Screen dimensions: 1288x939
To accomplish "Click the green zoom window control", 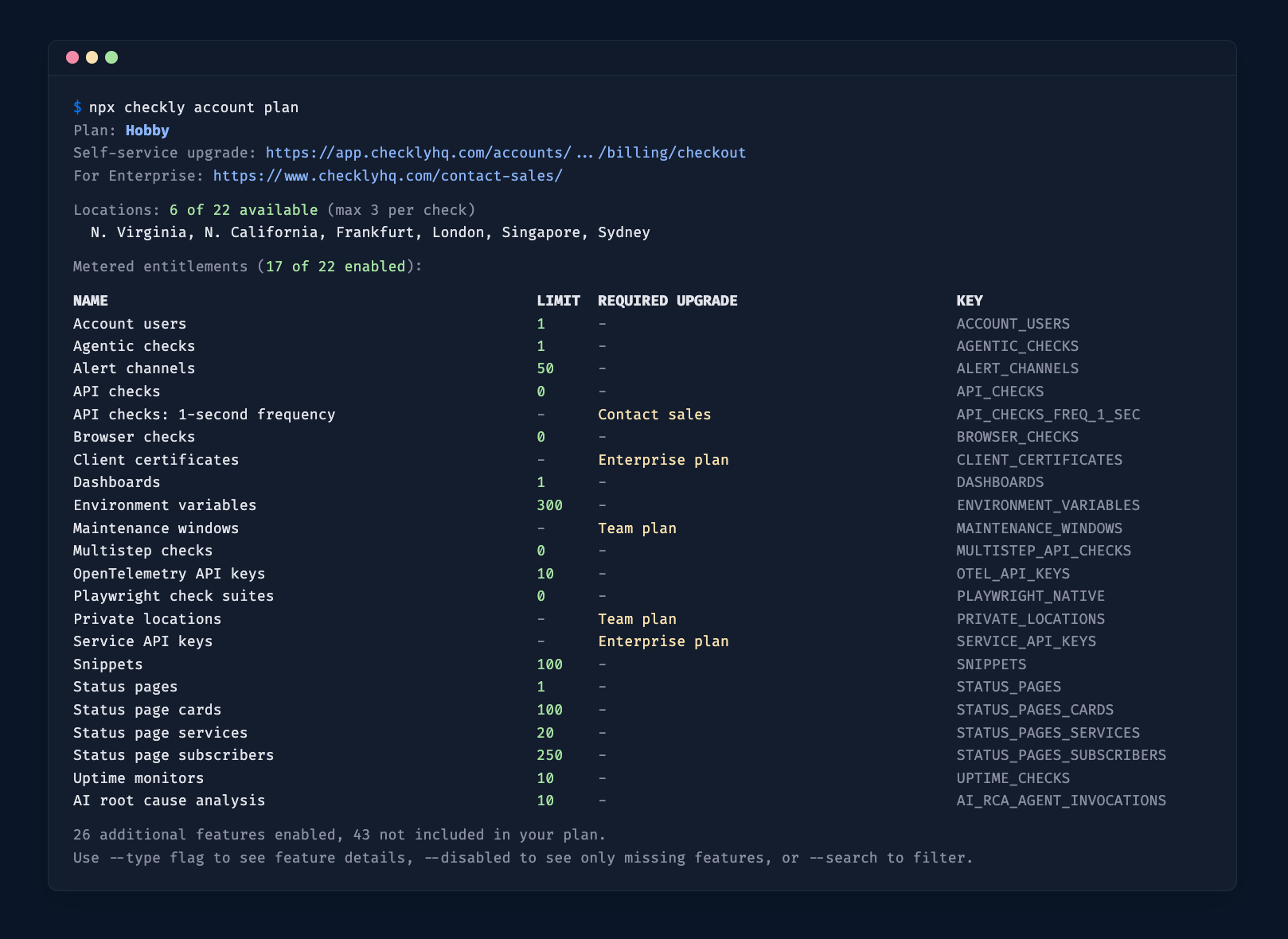I will click(x=112, y=56).
